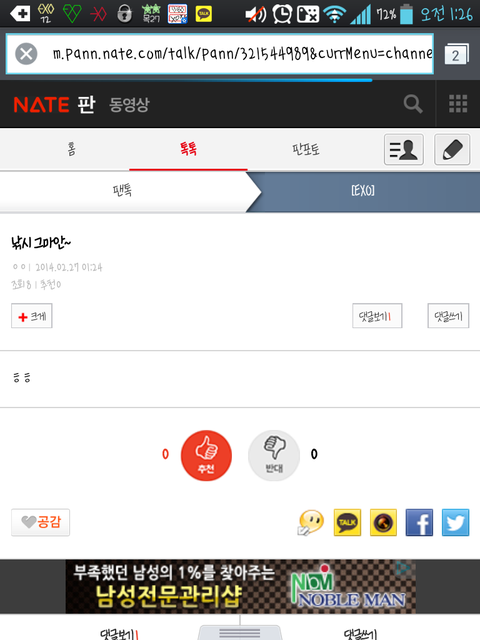Click the 댓글보기 button under the title
The image size is (480, 640).
(377, 316)
